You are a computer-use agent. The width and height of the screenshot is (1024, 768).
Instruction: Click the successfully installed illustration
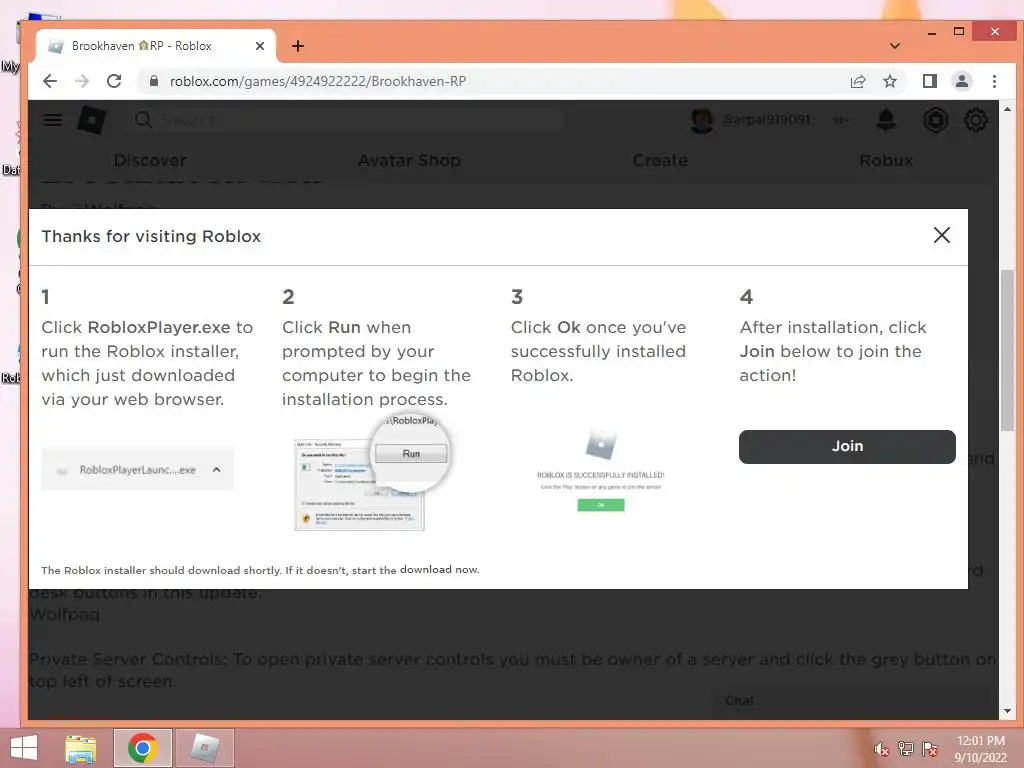(x=601, y=470)
